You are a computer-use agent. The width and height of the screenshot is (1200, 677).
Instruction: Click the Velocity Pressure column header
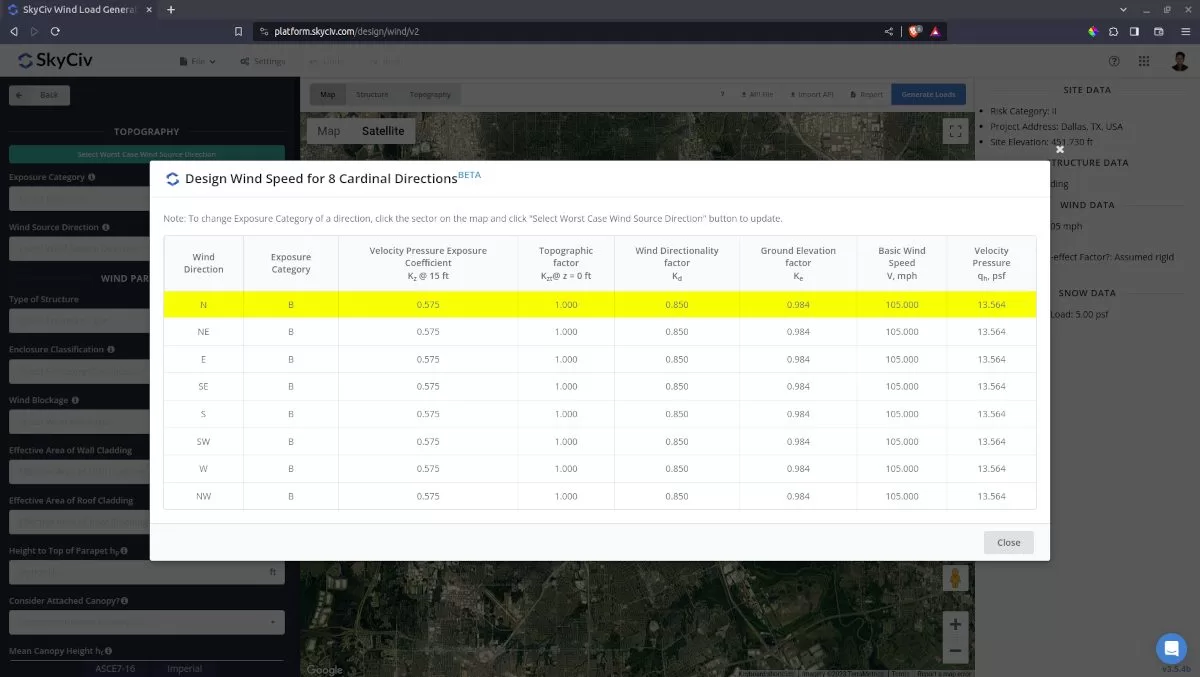point(992,263)
